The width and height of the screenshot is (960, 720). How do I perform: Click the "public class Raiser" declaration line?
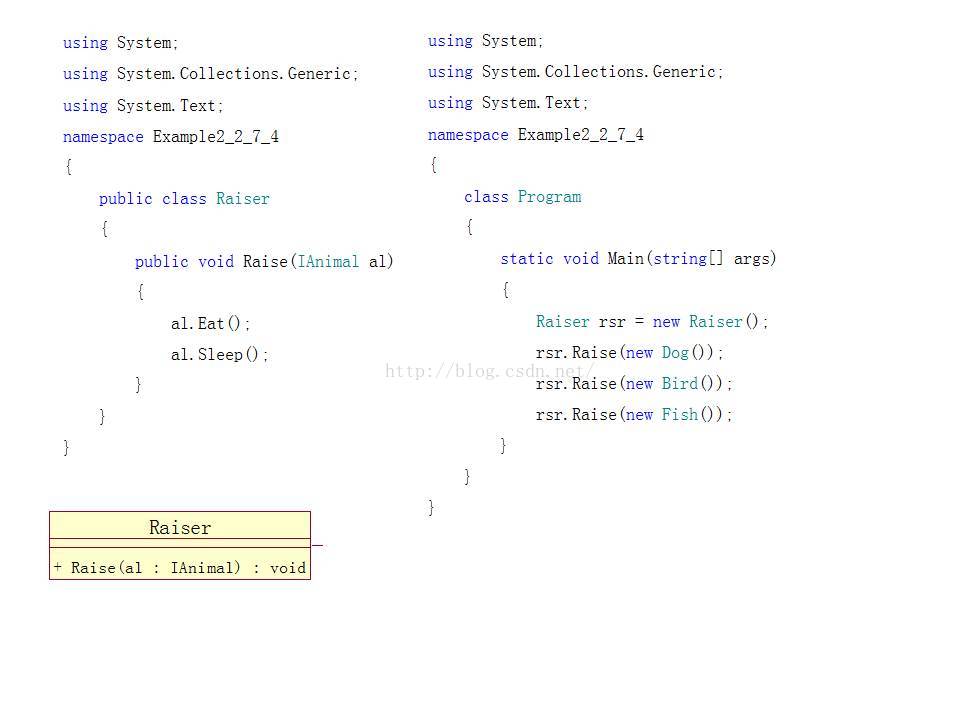coord(184,199)
